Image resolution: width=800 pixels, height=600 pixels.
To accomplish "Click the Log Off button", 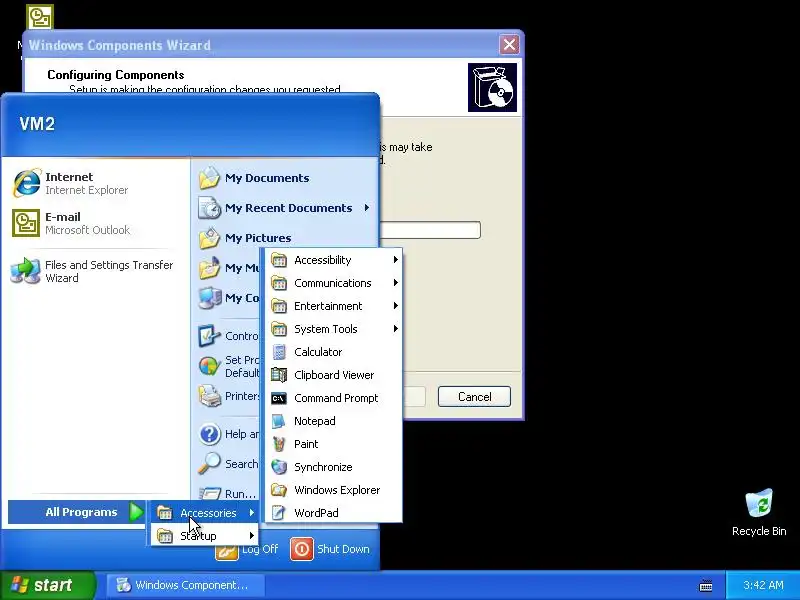I will pyautogui.click(x=247, y=549).
